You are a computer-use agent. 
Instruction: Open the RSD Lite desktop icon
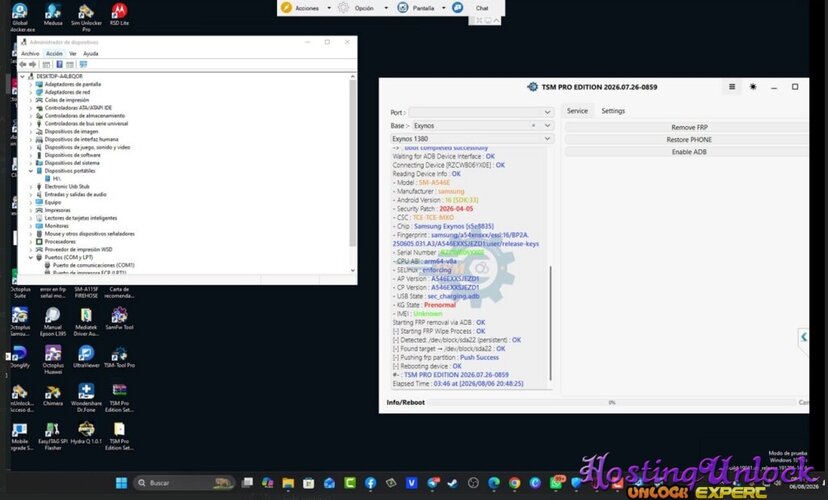[119, 15]
